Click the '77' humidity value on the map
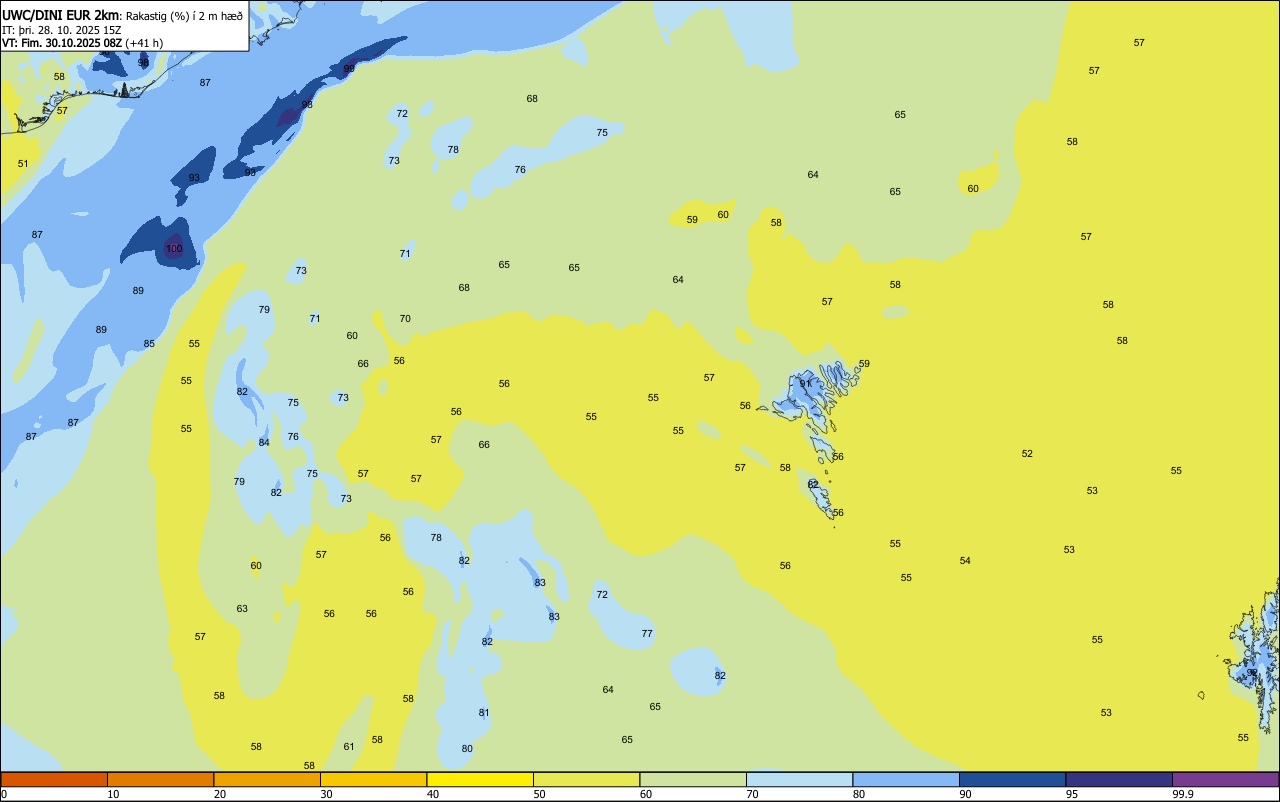Screen dimensions: 1280x802 click(647, 634)
